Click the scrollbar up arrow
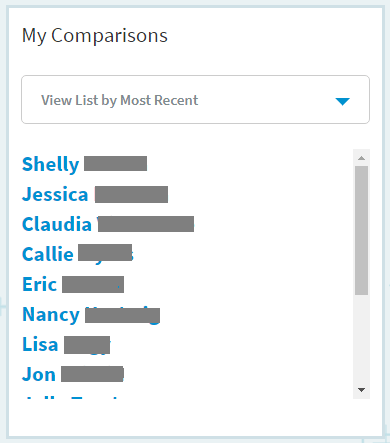Viewport: 390px width, 444px height. coord(361,158)
